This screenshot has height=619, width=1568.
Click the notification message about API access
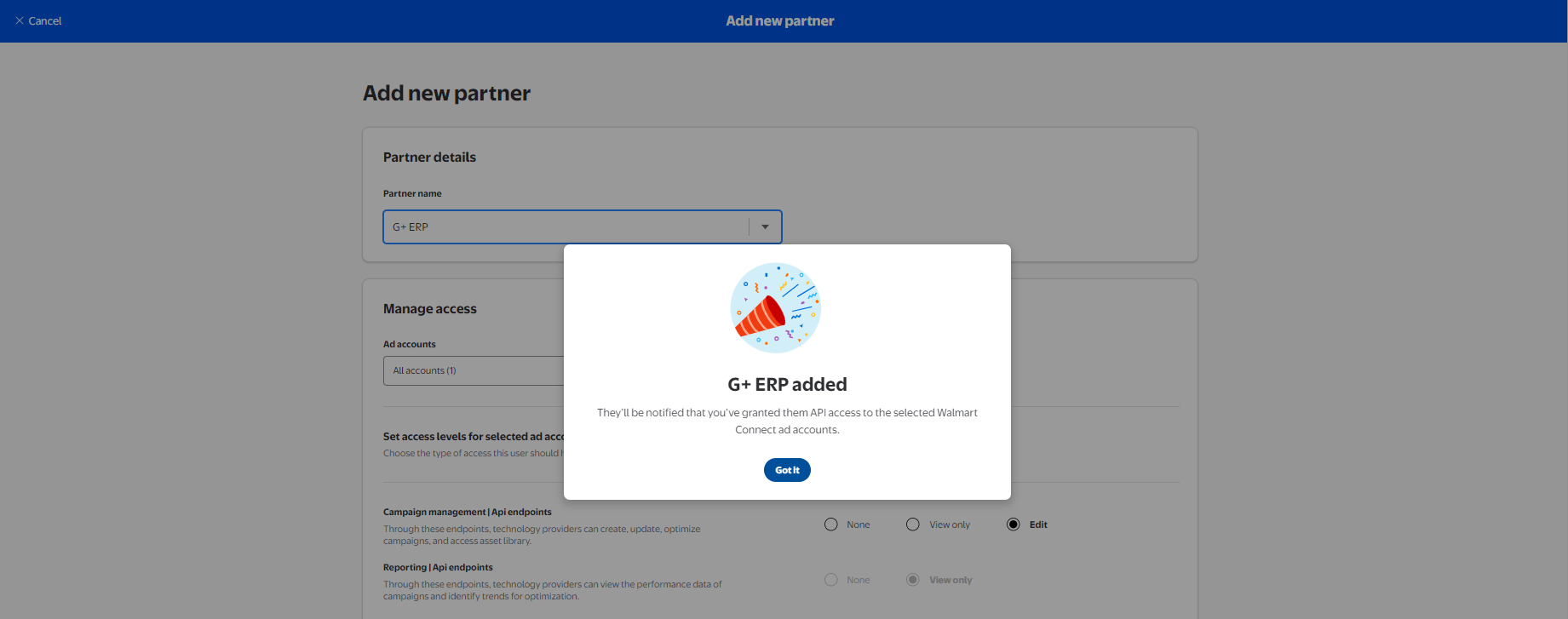click(787, 421)
